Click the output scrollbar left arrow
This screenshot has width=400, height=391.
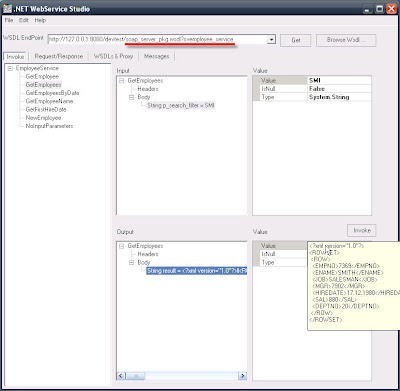point(121,376)
